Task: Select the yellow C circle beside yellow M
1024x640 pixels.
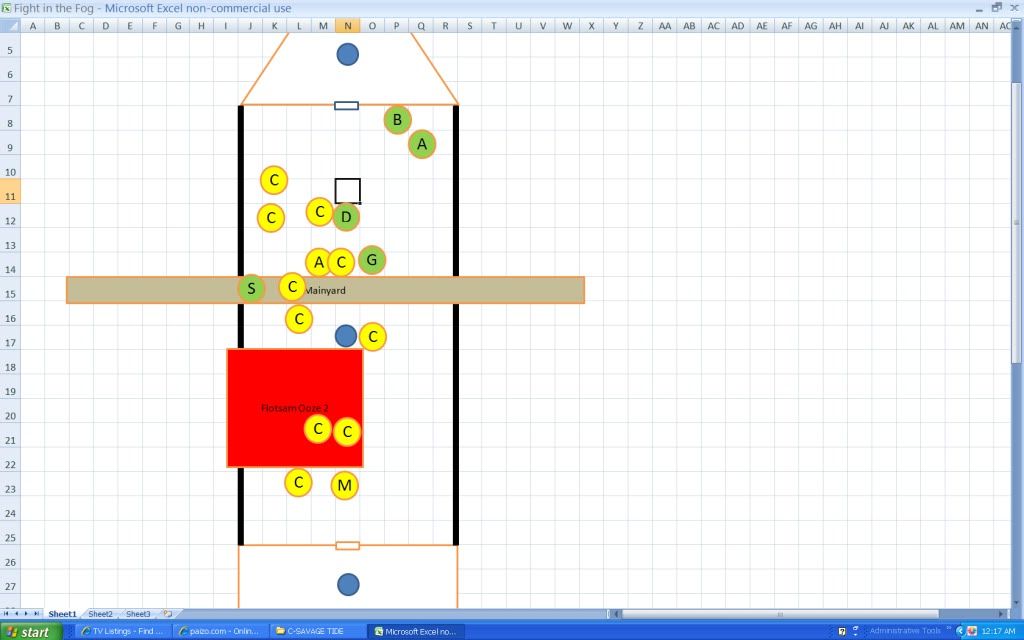Action: coord(298,483)
